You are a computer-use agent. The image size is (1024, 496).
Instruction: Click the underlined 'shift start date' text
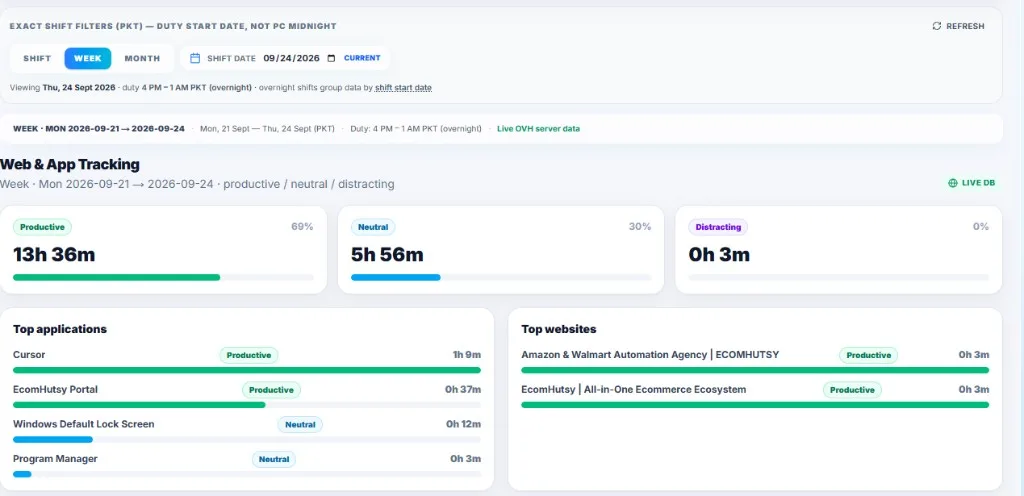(403, 87)
